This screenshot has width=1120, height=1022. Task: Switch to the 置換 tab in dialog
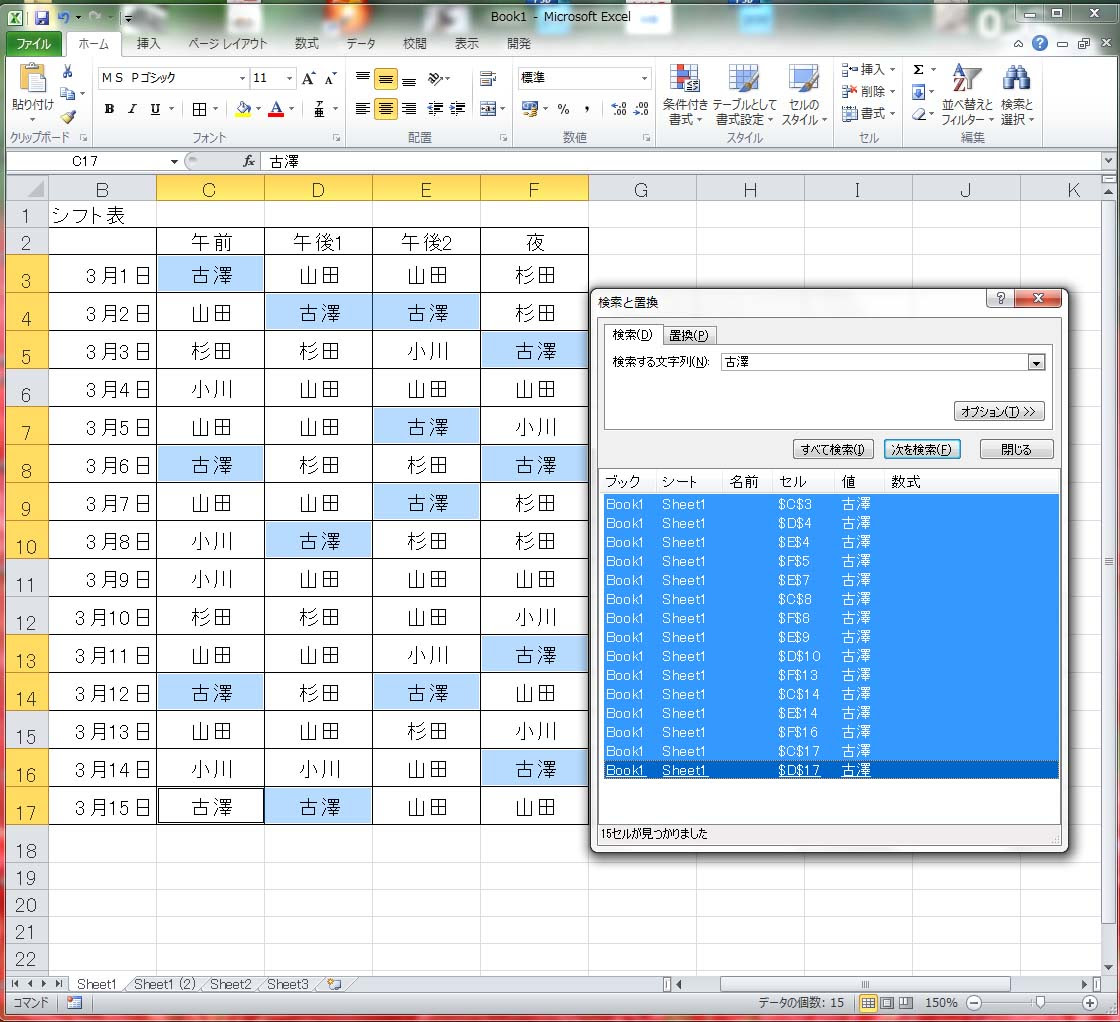coord(689,336)
